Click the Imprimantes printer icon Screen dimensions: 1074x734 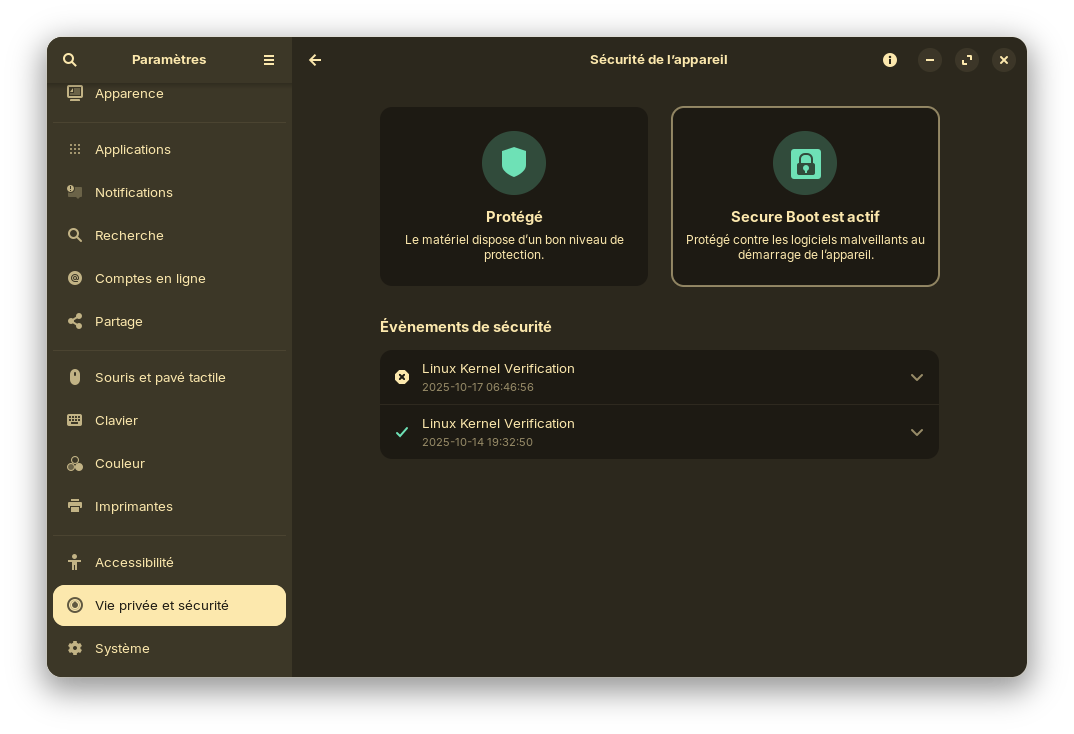[x=75, y=506]
